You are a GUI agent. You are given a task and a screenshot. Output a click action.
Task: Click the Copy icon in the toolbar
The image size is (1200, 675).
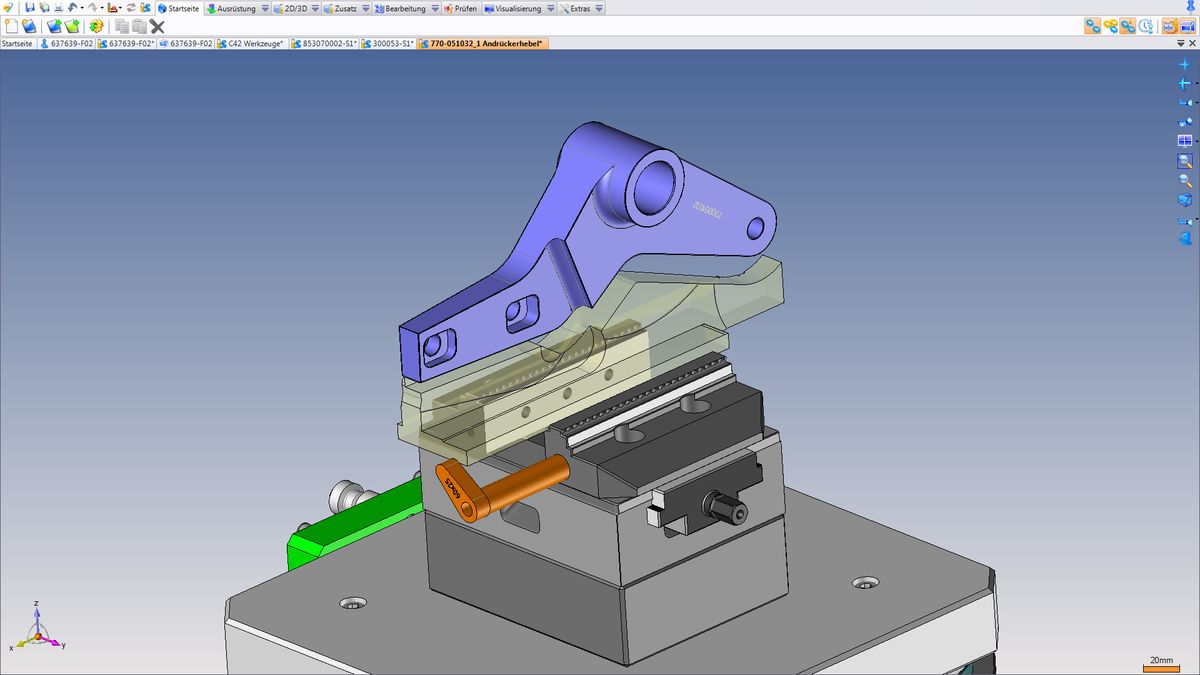[122, 26]
